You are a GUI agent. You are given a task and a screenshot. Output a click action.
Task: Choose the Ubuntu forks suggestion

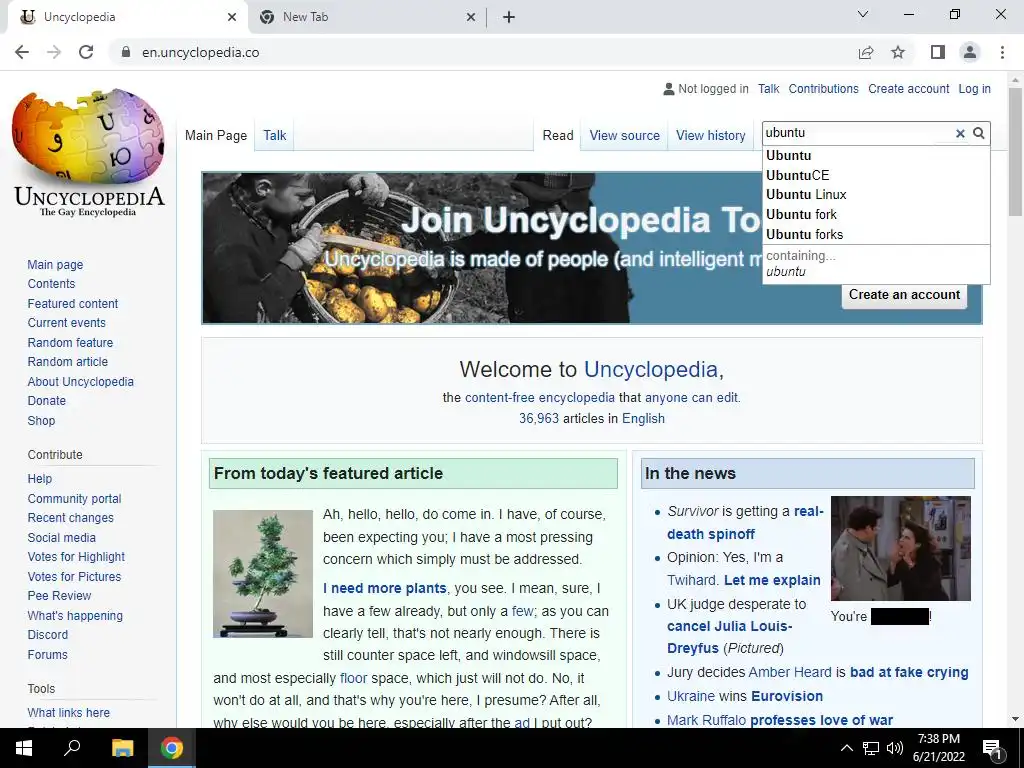(876, 234)
